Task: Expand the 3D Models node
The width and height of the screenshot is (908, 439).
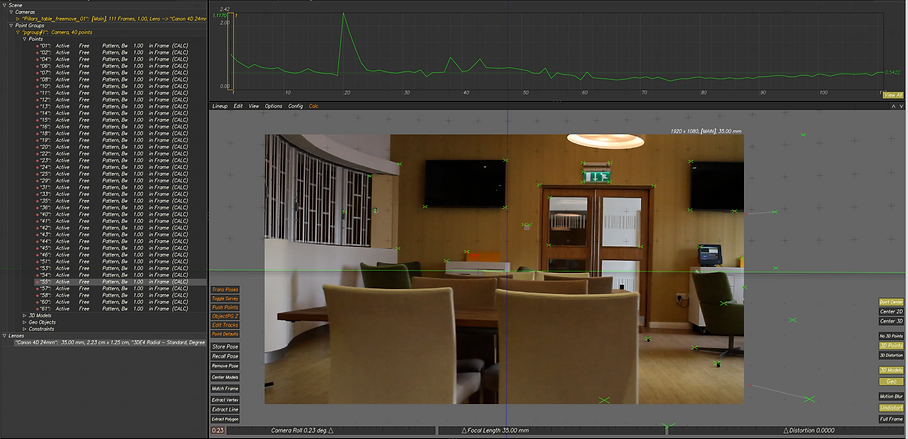Action: click(24, 316)
